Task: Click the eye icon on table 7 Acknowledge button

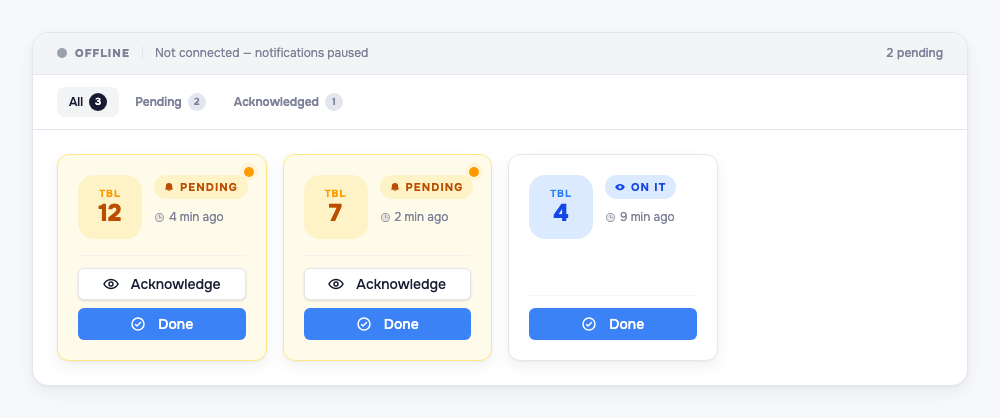Action: click(336, 284)
